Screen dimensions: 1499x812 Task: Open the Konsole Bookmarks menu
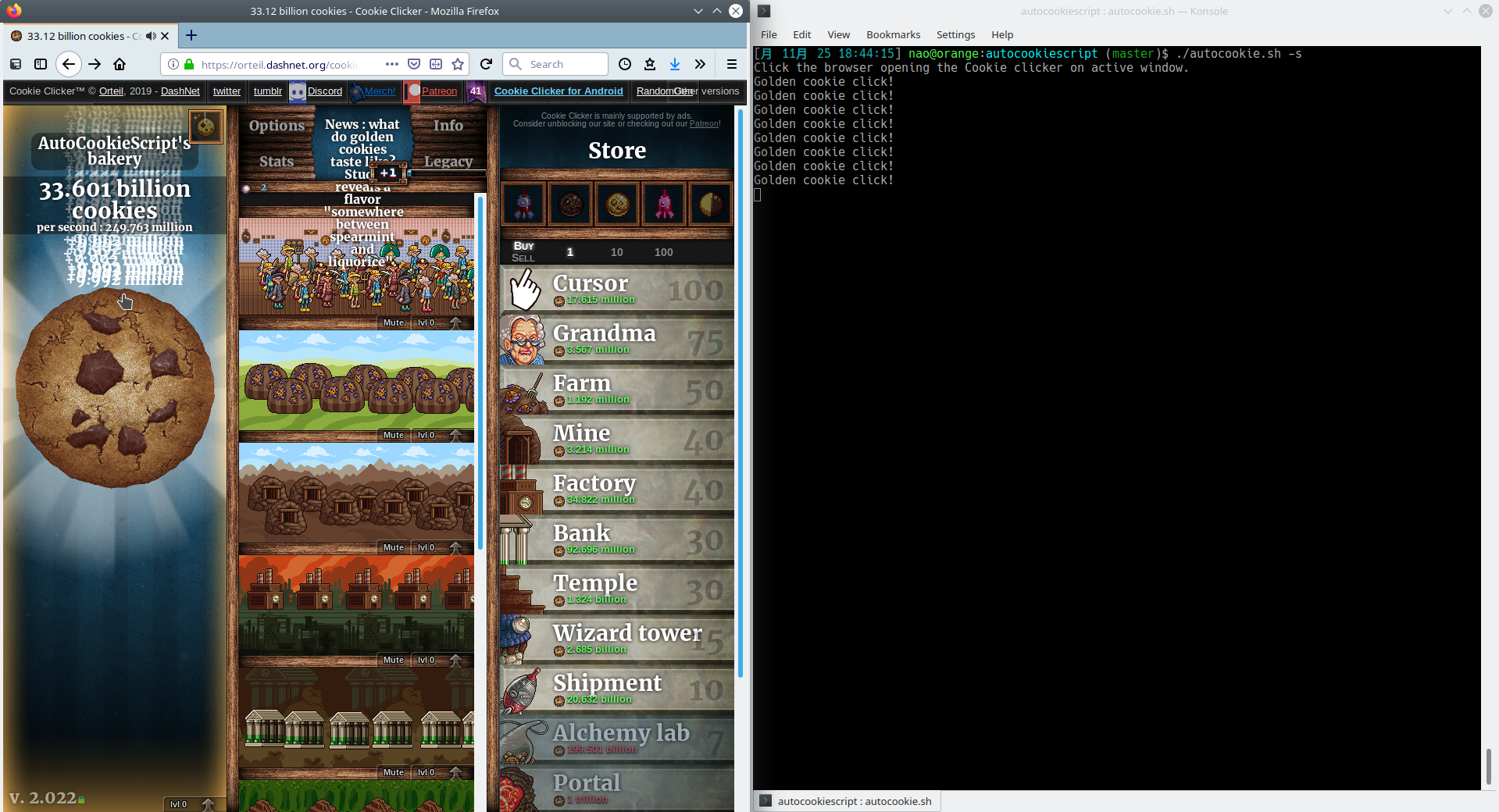[893, 34]
